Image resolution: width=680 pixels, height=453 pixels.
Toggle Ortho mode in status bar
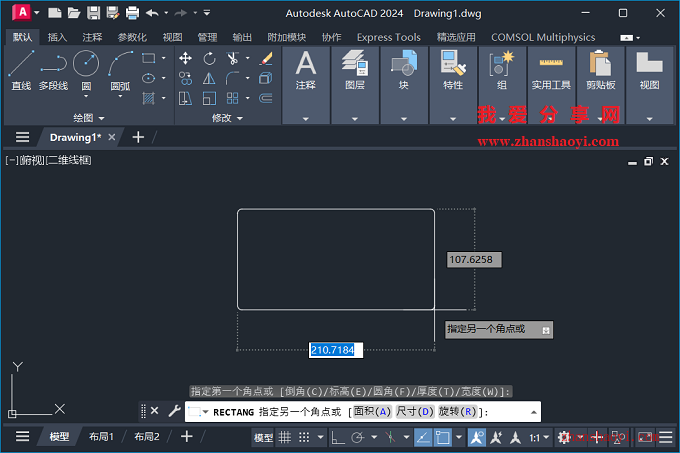pos(338,437)
